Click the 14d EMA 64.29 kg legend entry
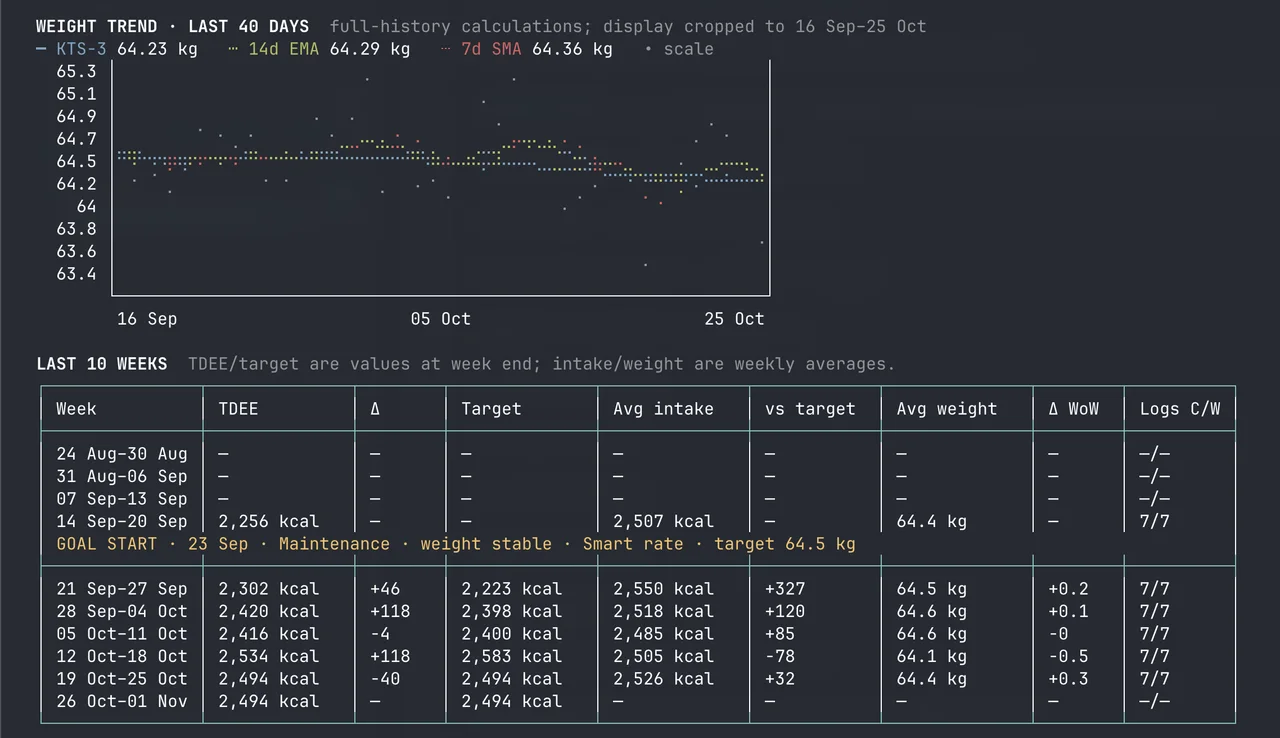This screenshot has width=1280, height=738. pos(319,49)
